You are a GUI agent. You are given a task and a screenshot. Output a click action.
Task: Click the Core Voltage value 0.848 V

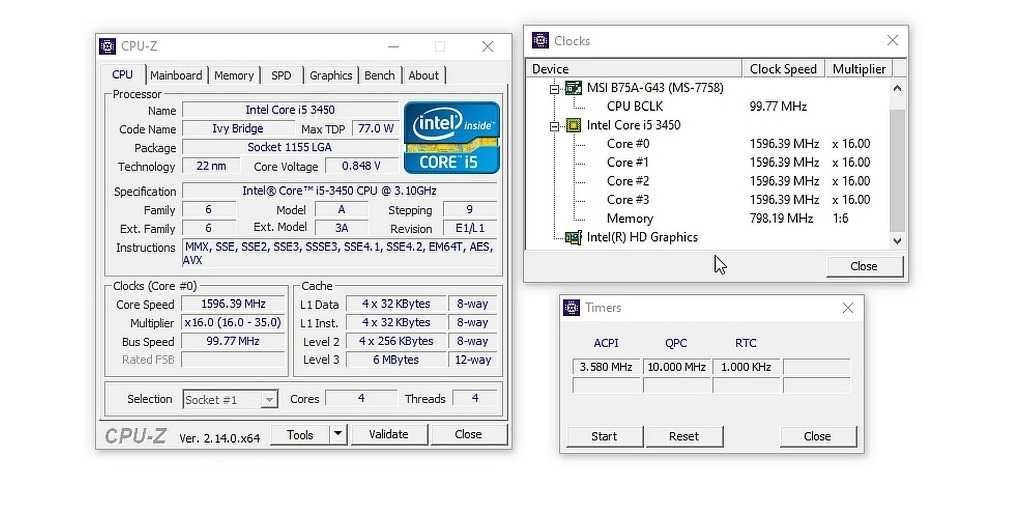[x=361, y=166]
